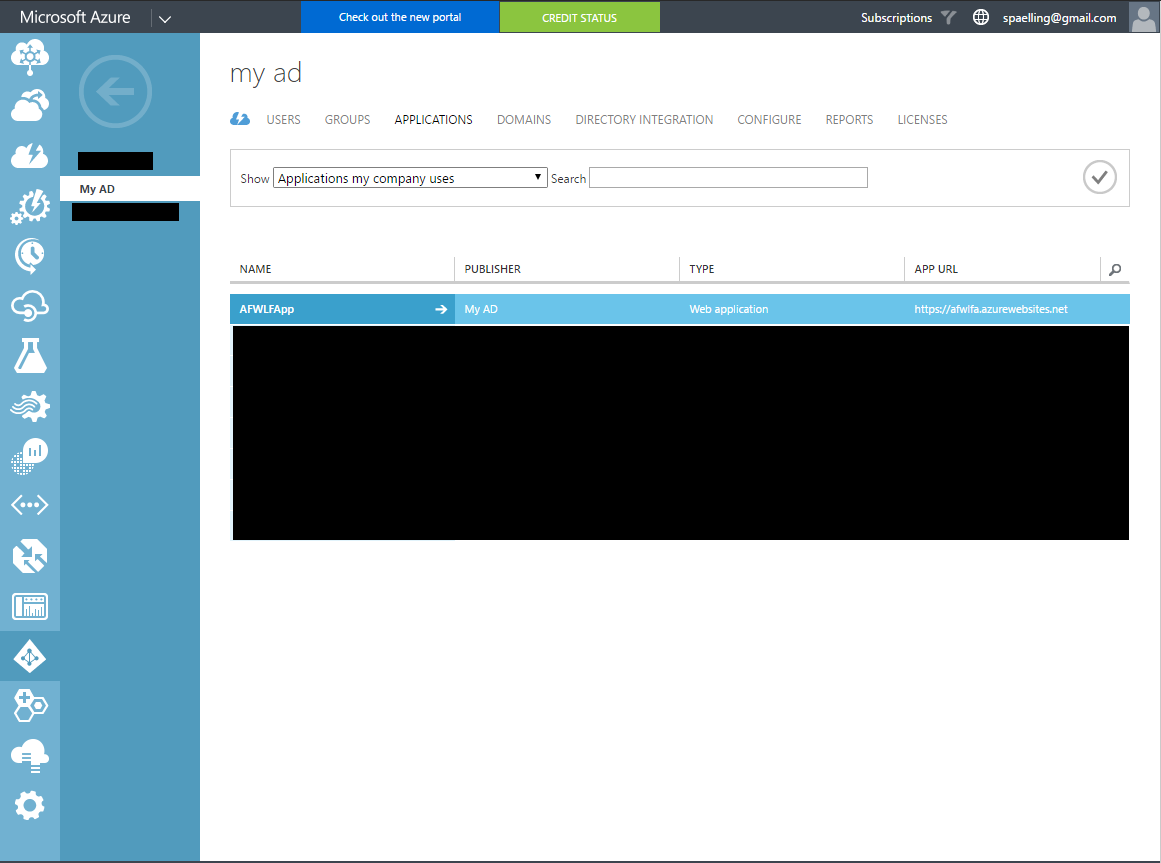Open the Stream Analytics gear-waves icon
This screenshot has height=863, width=1161.
click(x=30, y=406)
